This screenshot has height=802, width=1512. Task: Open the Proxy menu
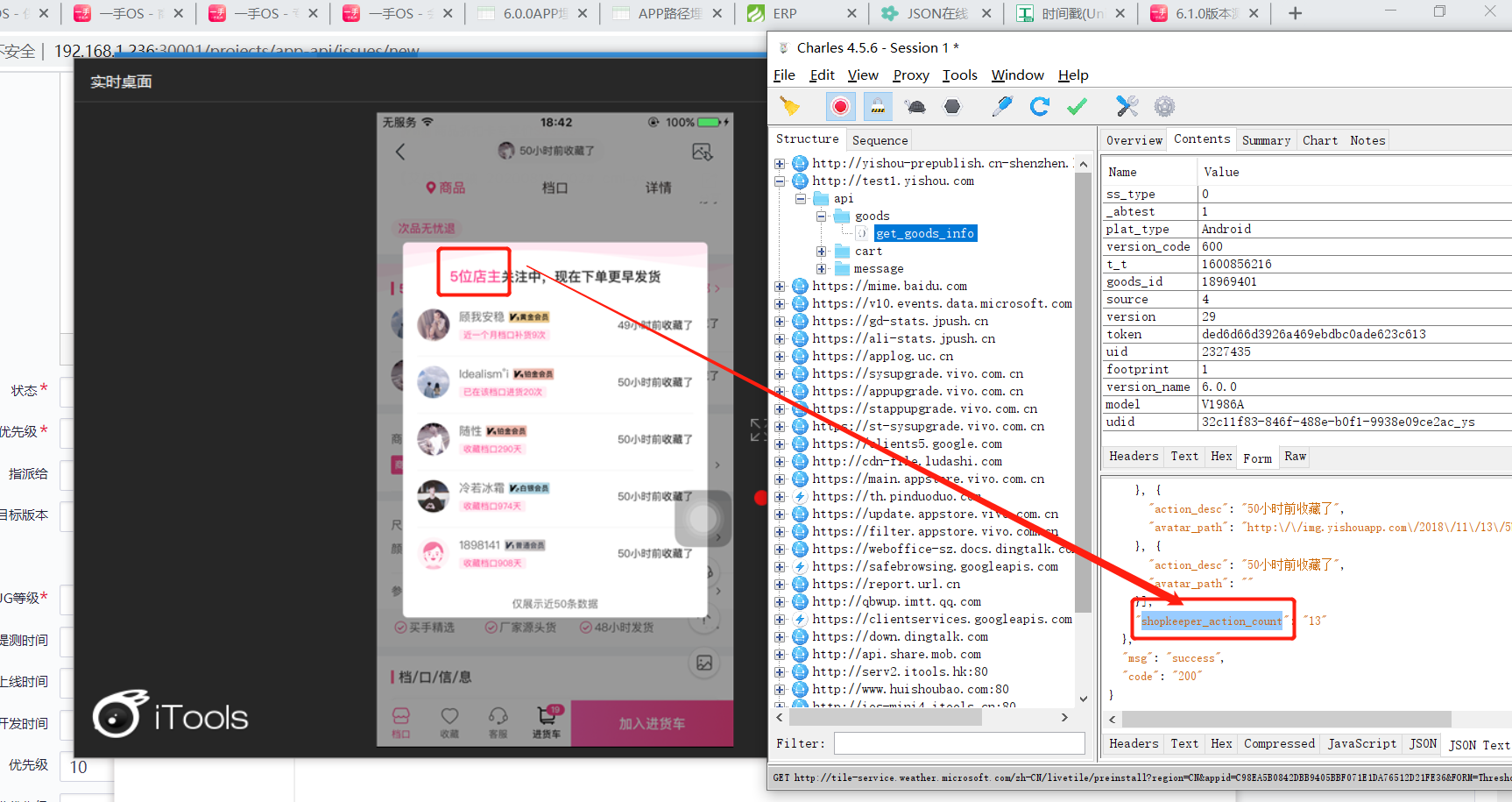tap(911, 75)
